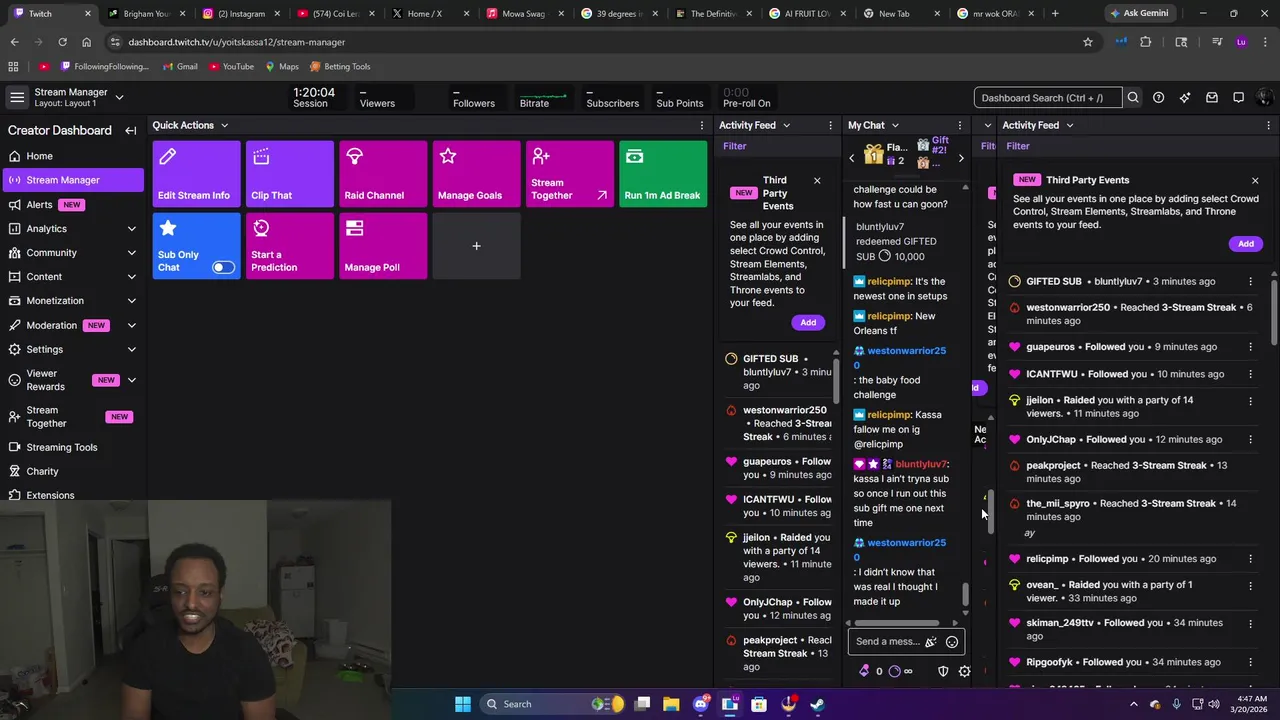Image resolution: width=1280 pixels, height=720 pixels.
Task: Open right Activity Feed panel options menu
Action: coord(1270,126)
